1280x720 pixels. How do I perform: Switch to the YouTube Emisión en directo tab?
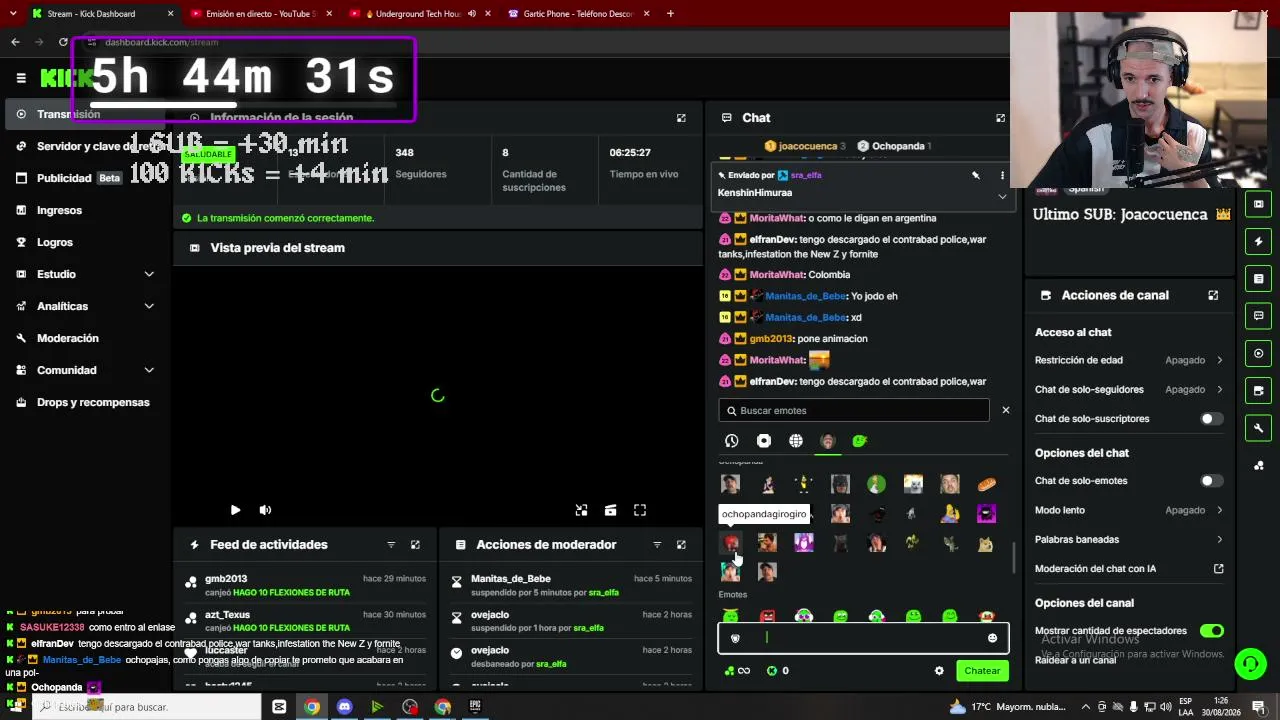click(260, 14)
